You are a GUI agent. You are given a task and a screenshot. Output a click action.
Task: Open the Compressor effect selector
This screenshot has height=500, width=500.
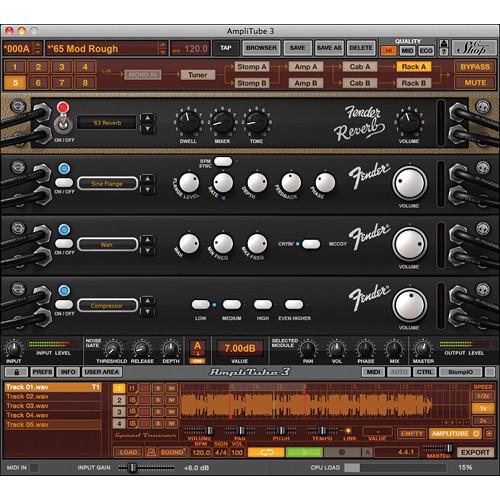point(107,306)
